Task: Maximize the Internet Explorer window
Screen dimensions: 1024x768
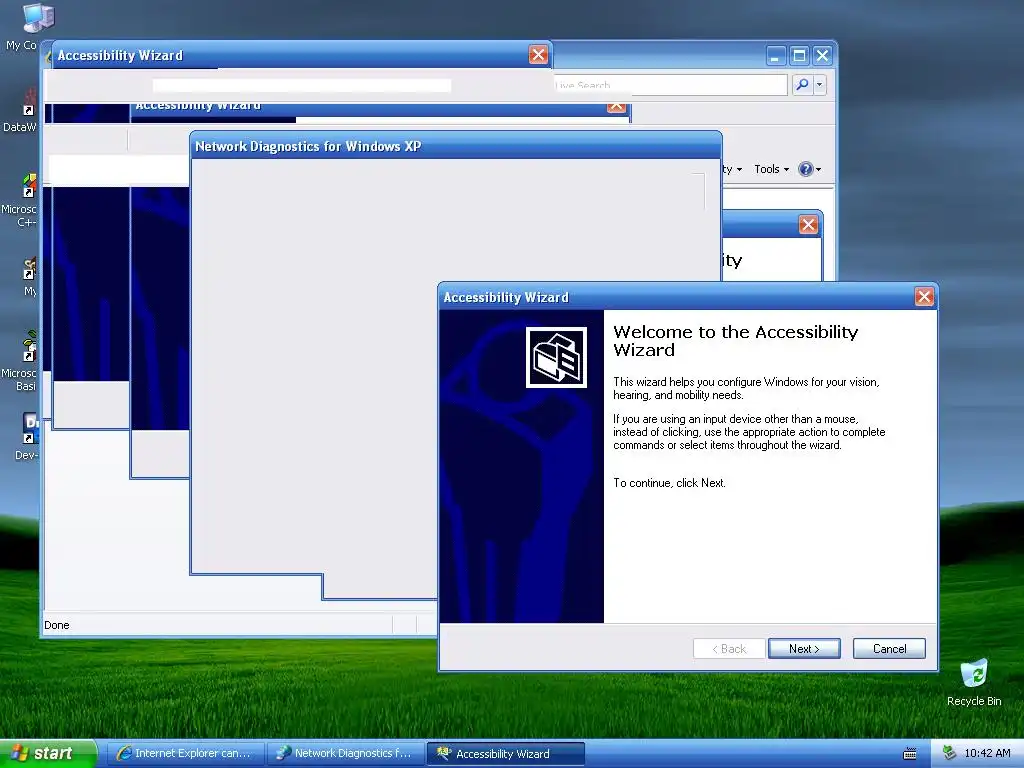Action: pos(799,56)
